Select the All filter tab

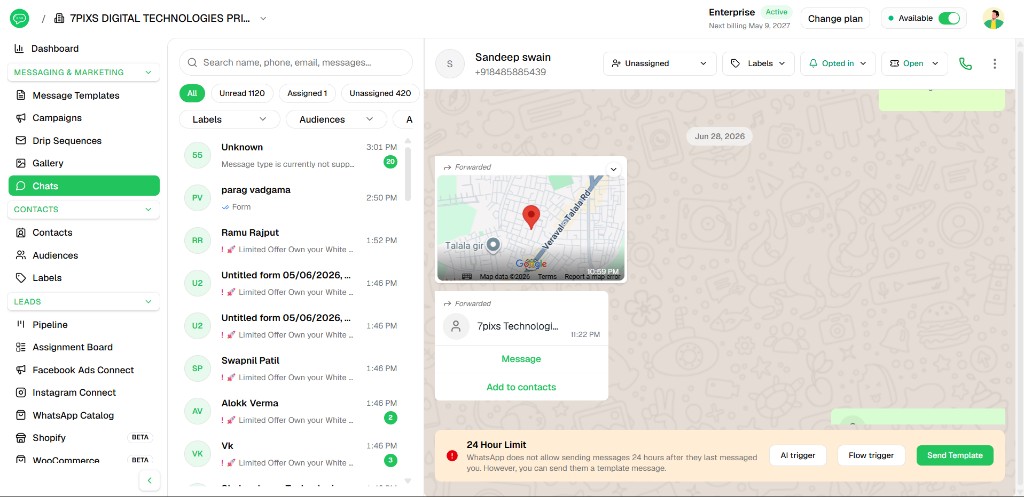[x=192, y=93]
